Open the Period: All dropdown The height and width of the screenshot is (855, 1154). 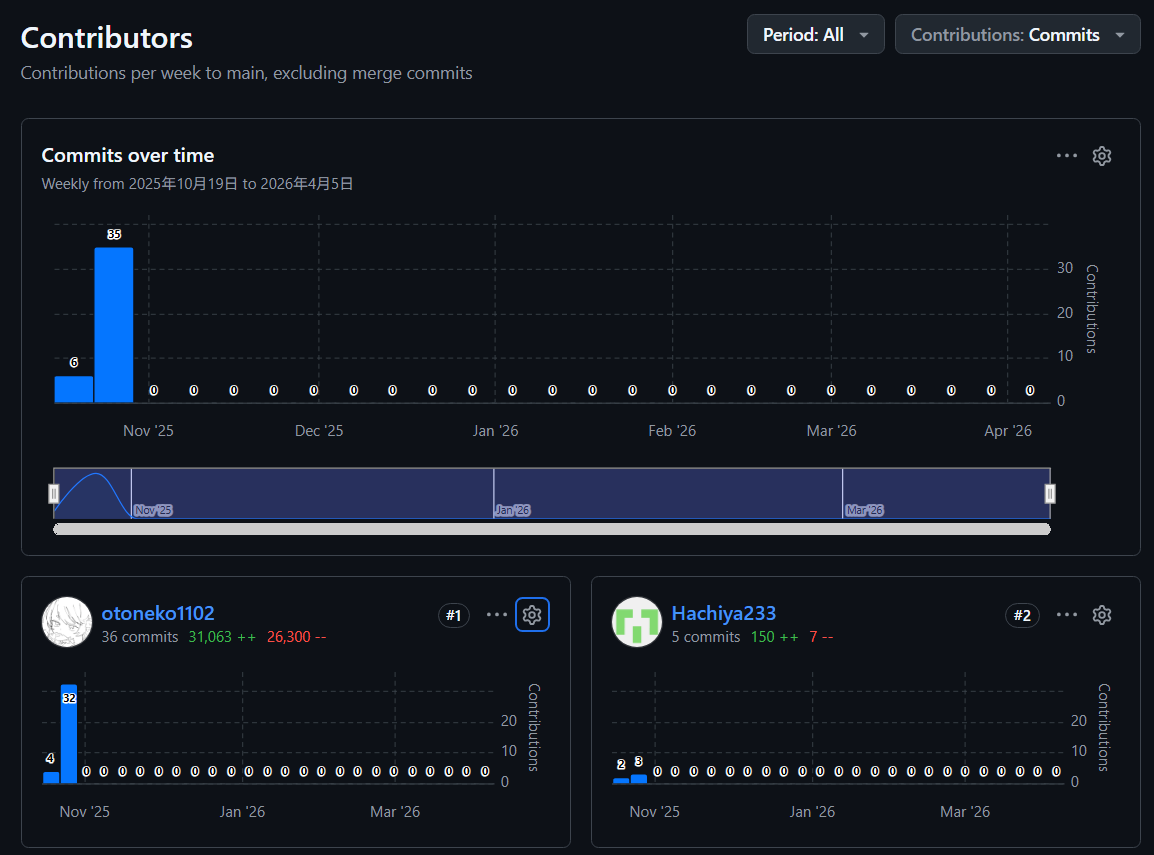pyautogui.click(x=815, y=35)
